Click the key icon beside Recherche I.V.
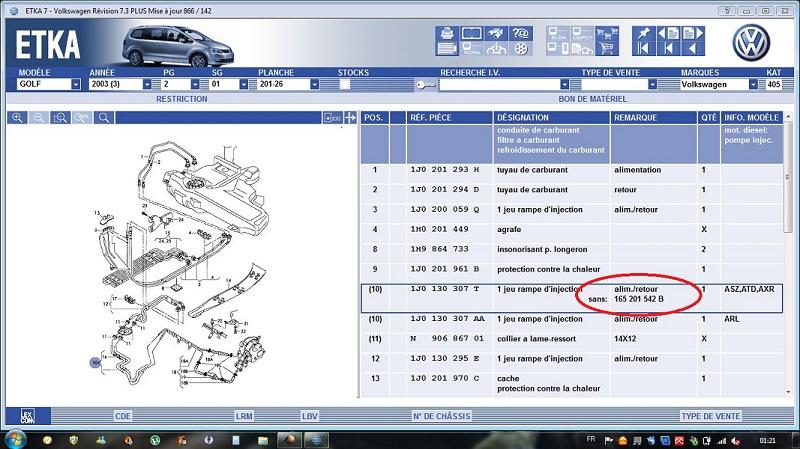 425,85
